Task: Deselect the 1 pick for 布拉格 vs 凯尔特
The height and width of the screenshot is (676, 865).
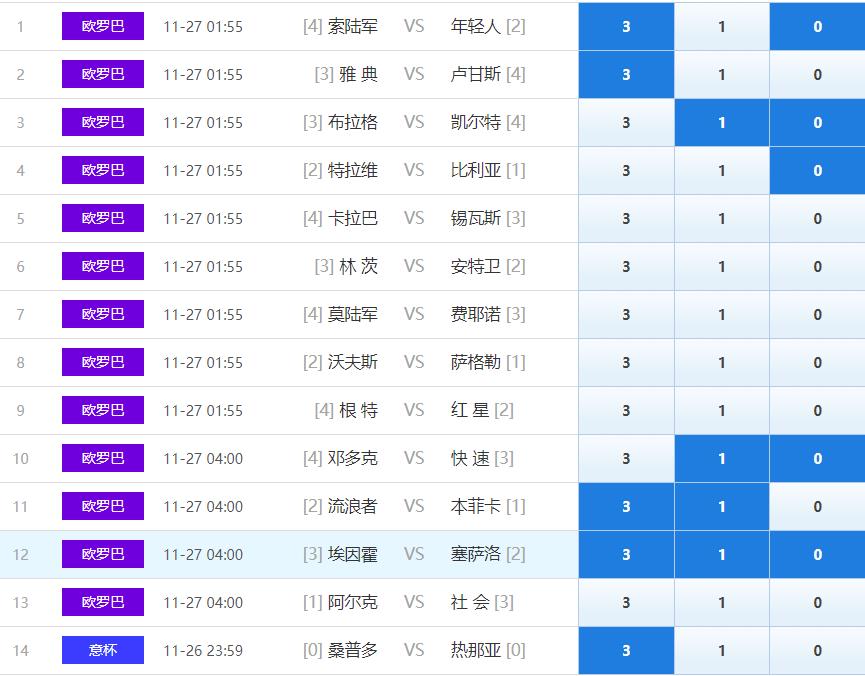Action: click(722, 123)
